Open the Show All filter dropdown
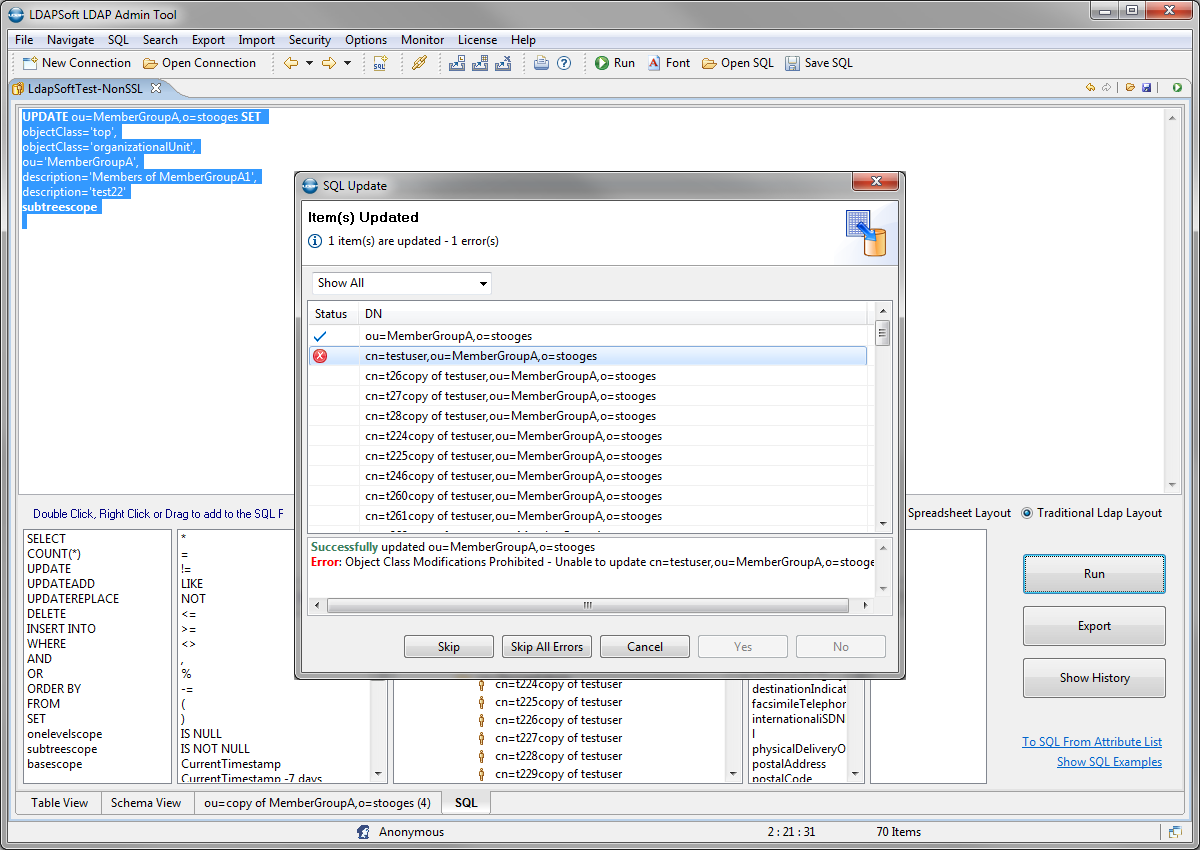1200x850 pixels. (401, 283)
